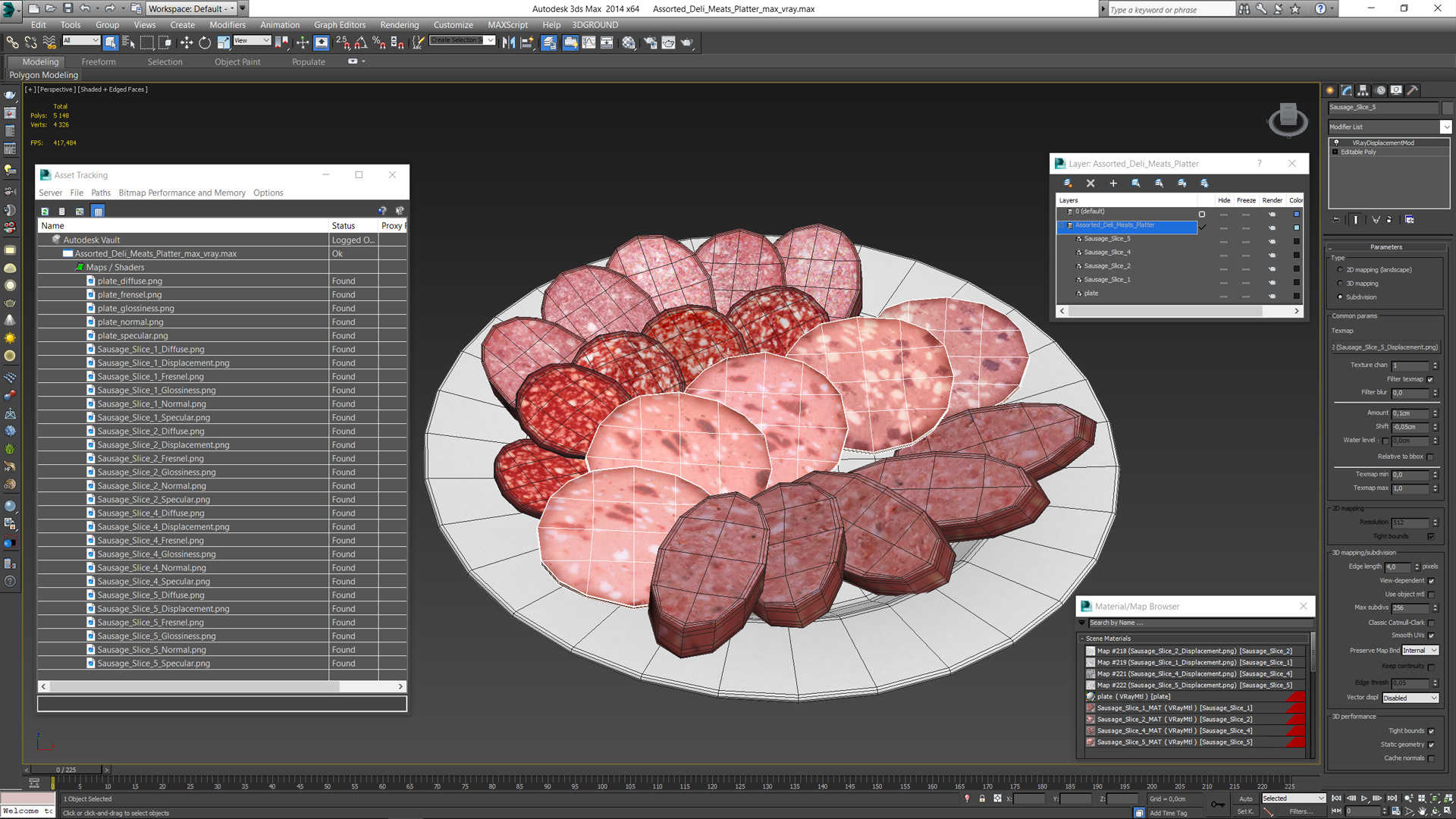This screenshot has width=1456, height=819.
Task: Click the Sausage_Slice_5_Displacement texmap button
Action: pyautogui.click(x=1385, y=347)
